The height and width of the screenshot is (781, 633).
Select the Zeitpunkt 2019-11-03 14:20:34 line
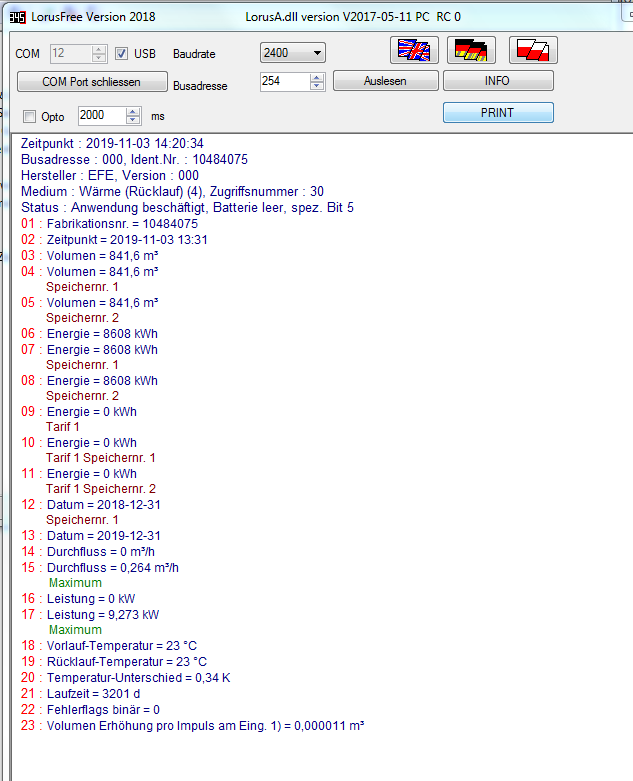pyautogui.click(x=112, y=144)
